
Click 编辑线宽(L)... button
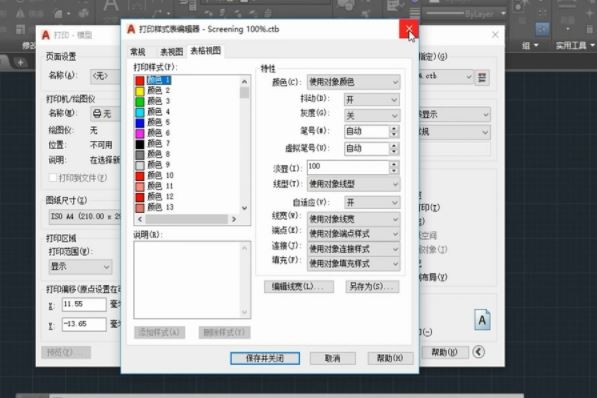click(x=299, y=287)
